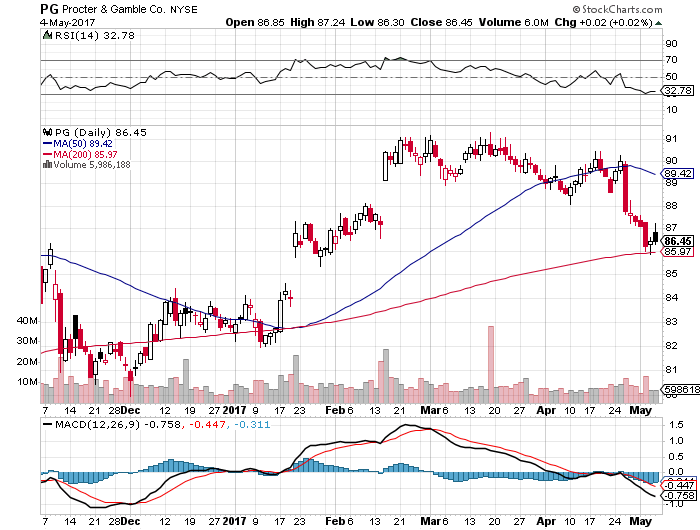Click the NYSE exchange label
700x530 pixels.
click(184, 9)
